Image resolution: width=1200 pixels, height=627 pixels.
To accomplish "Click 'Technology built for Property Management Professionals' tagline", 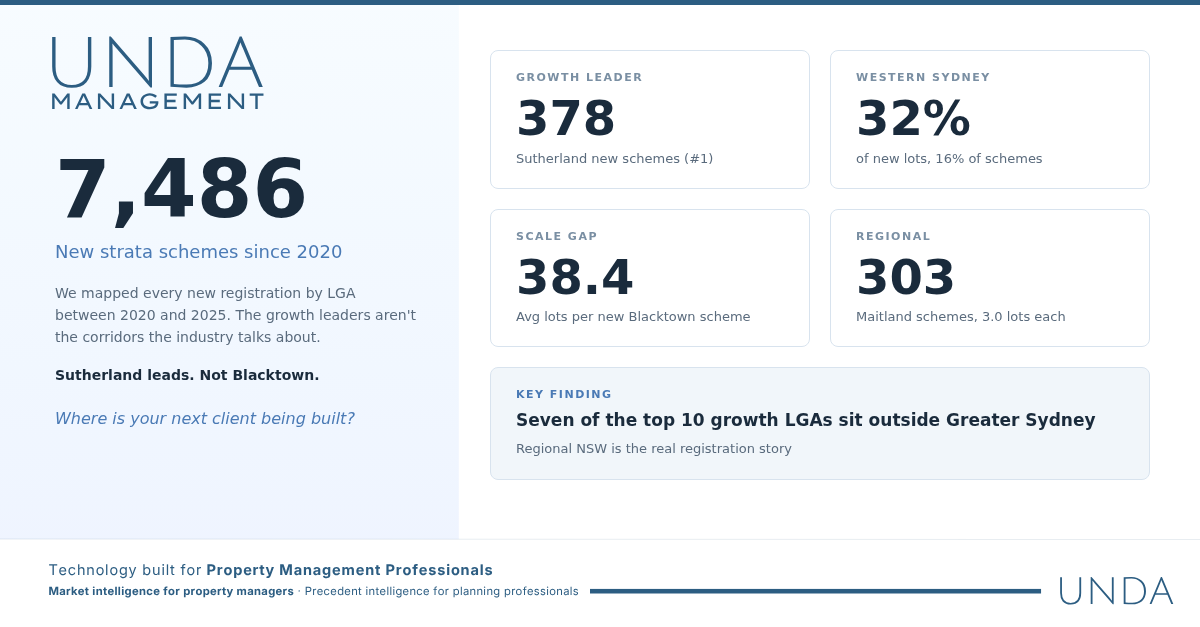I will (x=271, y=570).
